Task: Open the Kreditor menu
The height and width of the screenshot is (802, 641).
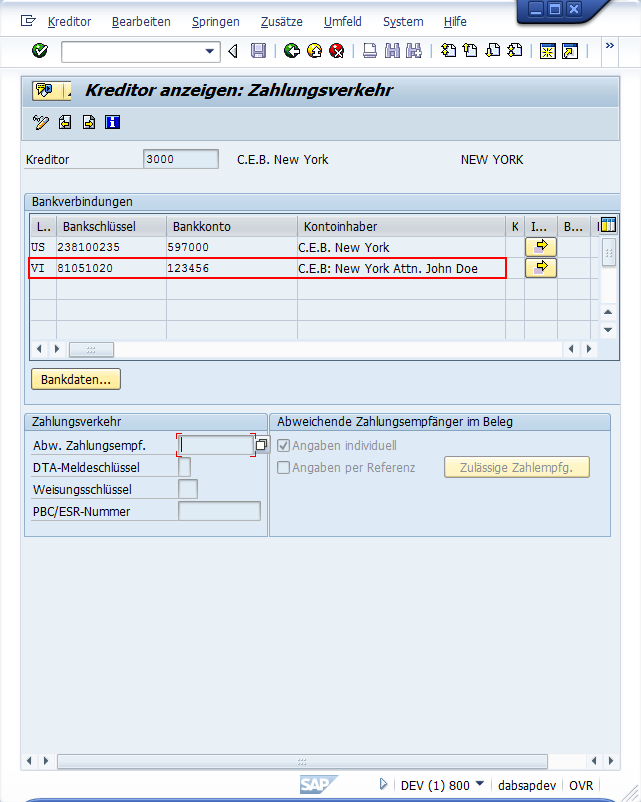Action: tap(69, 22)
